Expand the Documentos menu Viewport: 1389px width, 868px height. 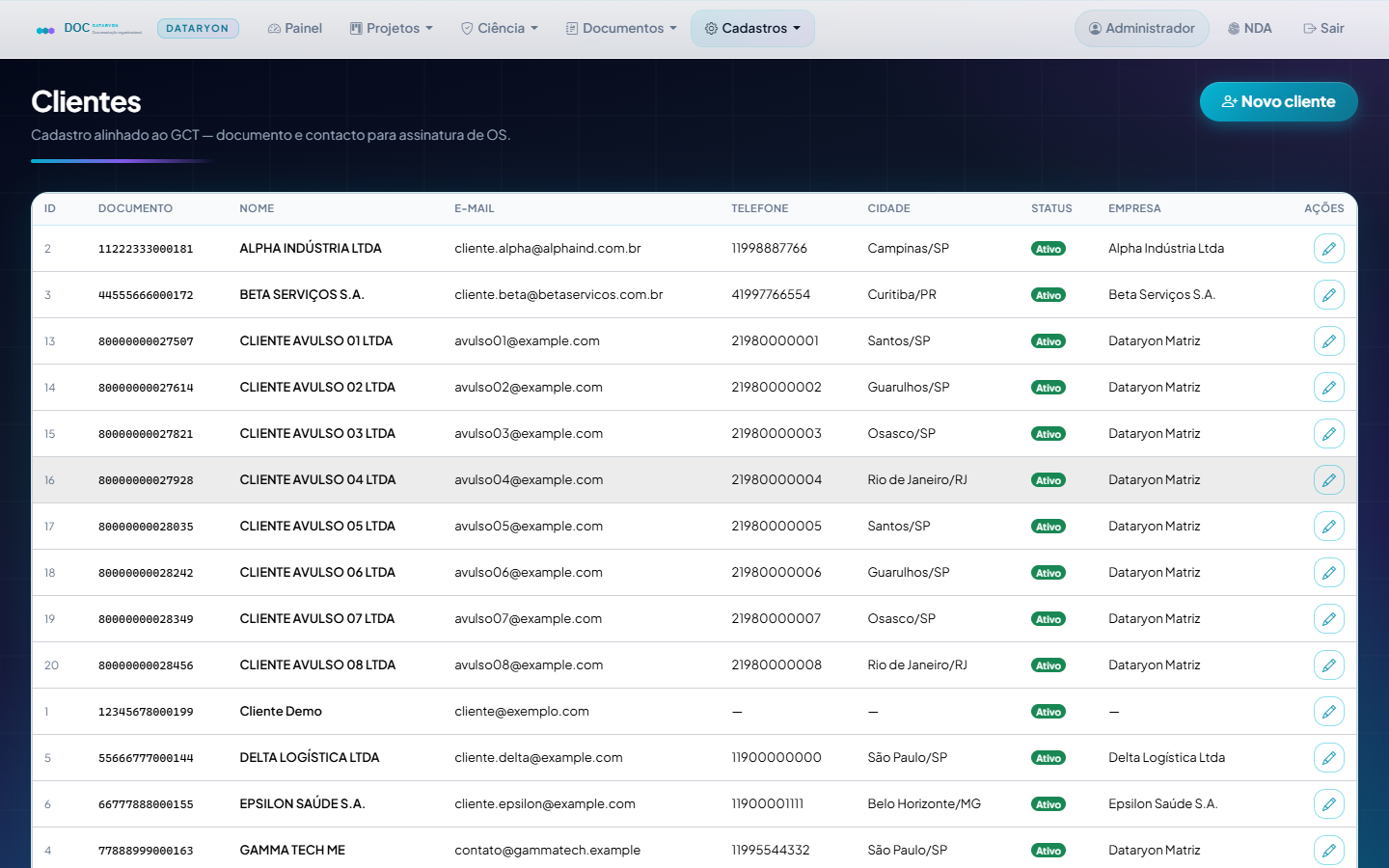click(621, 29)
